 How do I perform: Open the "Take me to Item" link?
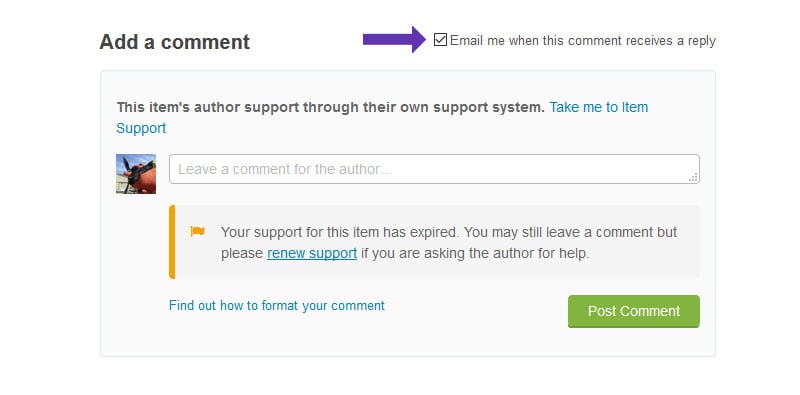click(598, 107)
